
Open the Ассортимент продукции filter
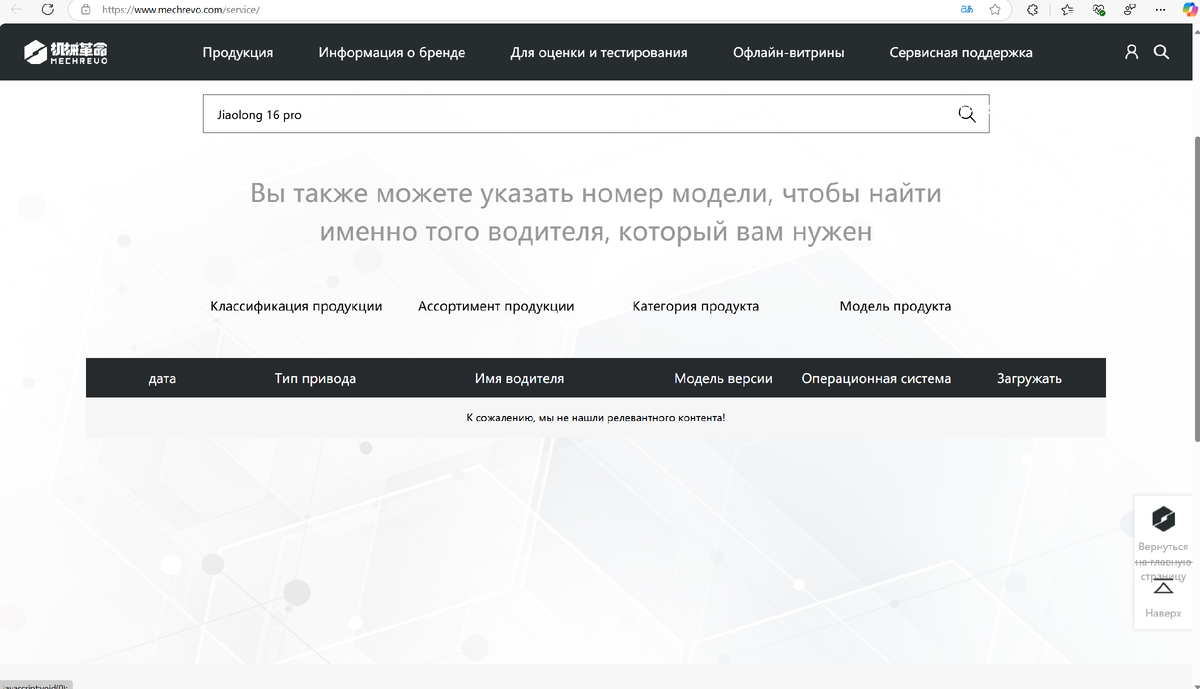496,306
